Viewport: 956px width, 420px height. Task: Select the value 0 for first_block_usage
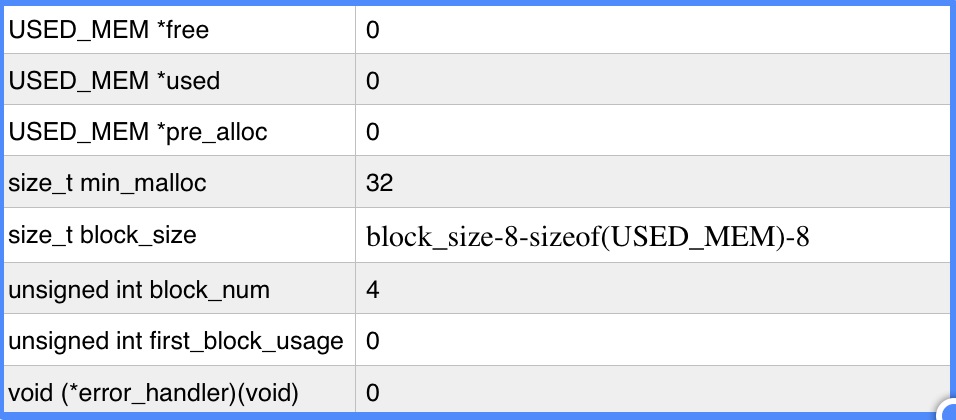point(373,341)
